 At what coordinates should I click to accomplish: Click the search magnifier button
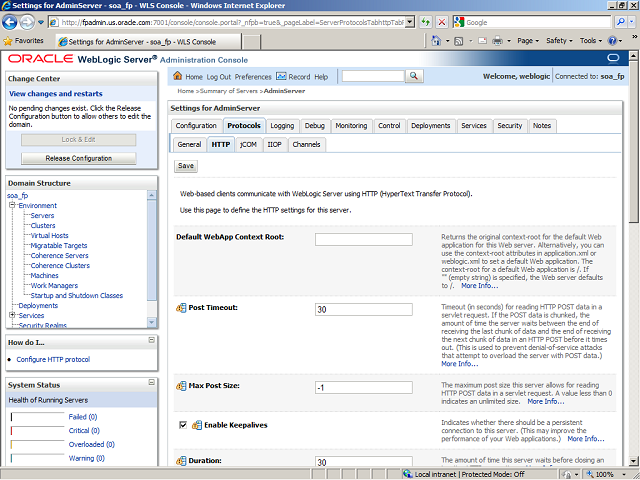point(414,76)
